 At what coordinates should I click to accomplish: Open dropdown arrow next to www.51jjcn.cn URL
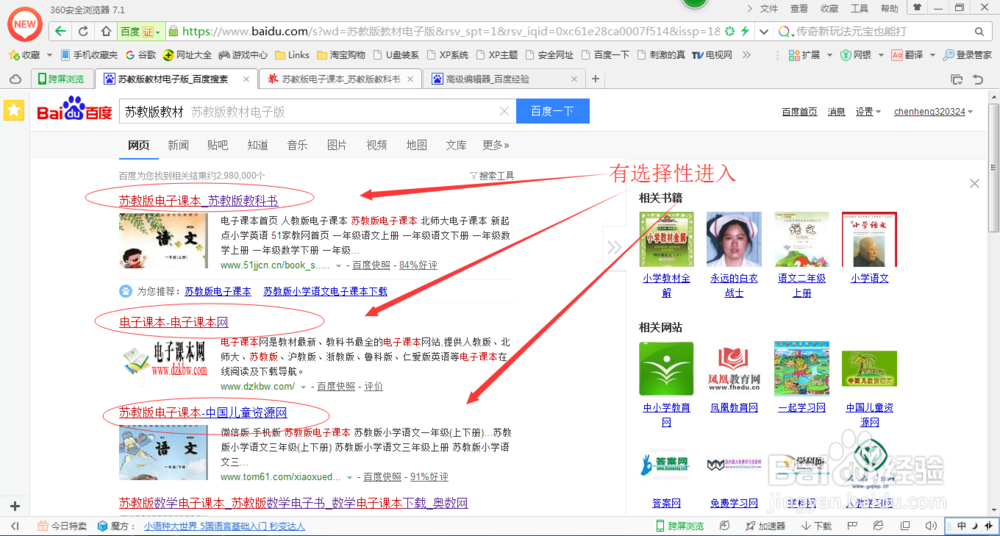tap(339, 265)
